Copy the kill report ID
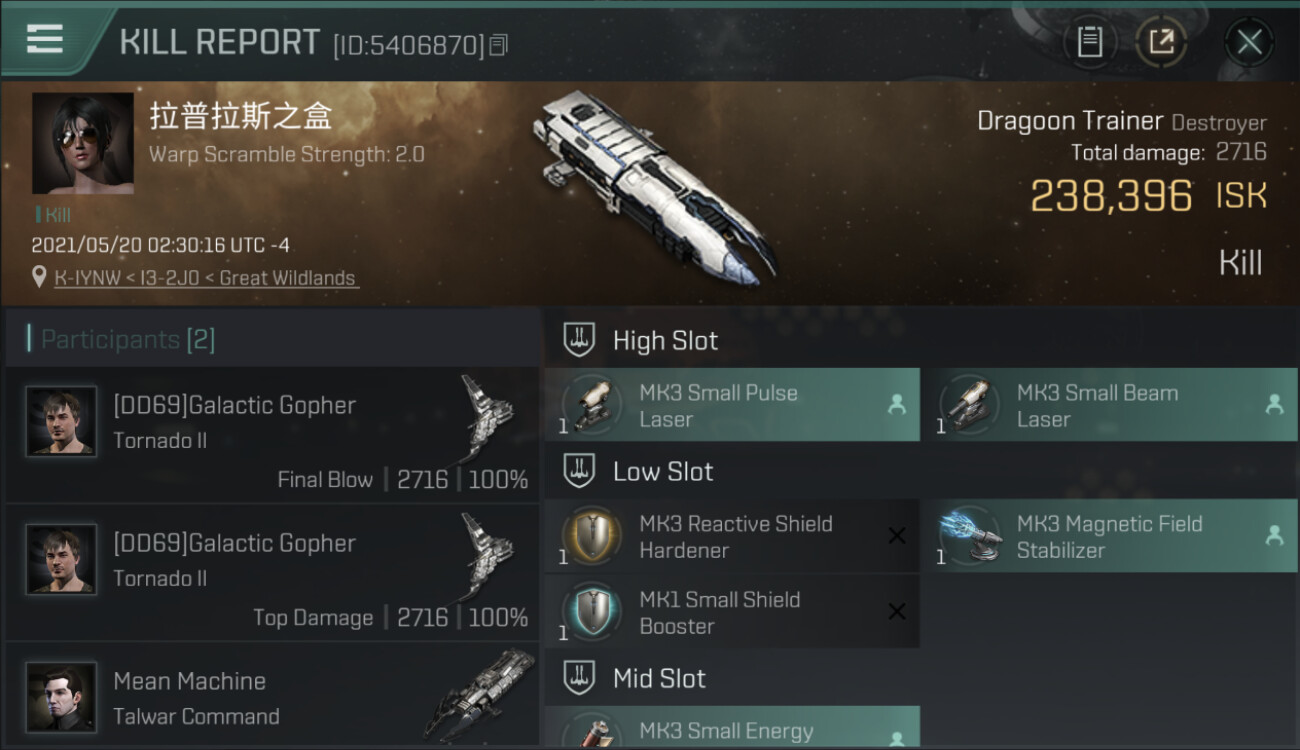Image resolution: width=1300 pixels, height=750 pixels. [498, 45]
